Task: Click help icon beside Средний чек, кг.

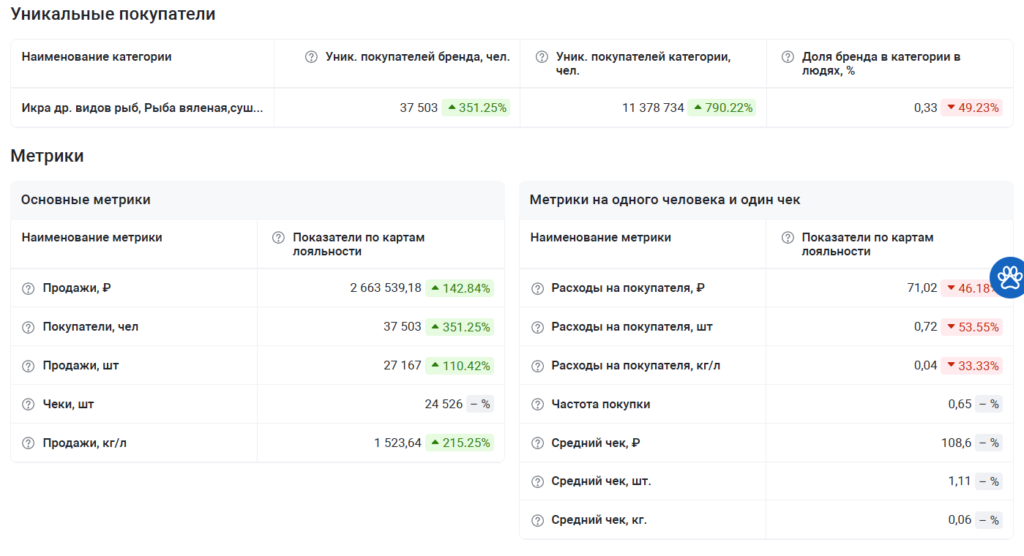Action: (x=538, y=520)
